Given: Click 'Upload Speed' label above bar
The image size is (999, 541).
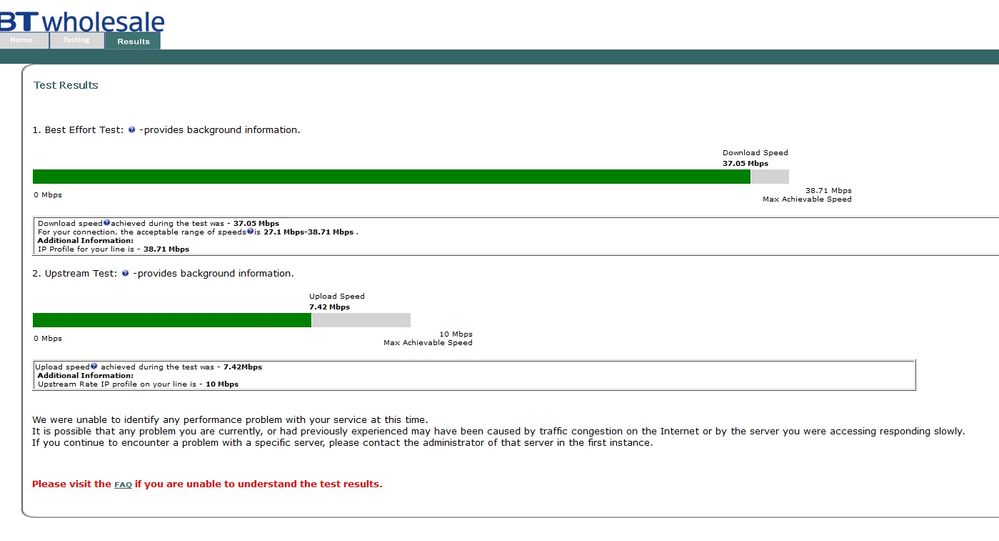Looking at the screenshot, I should 336,296.
